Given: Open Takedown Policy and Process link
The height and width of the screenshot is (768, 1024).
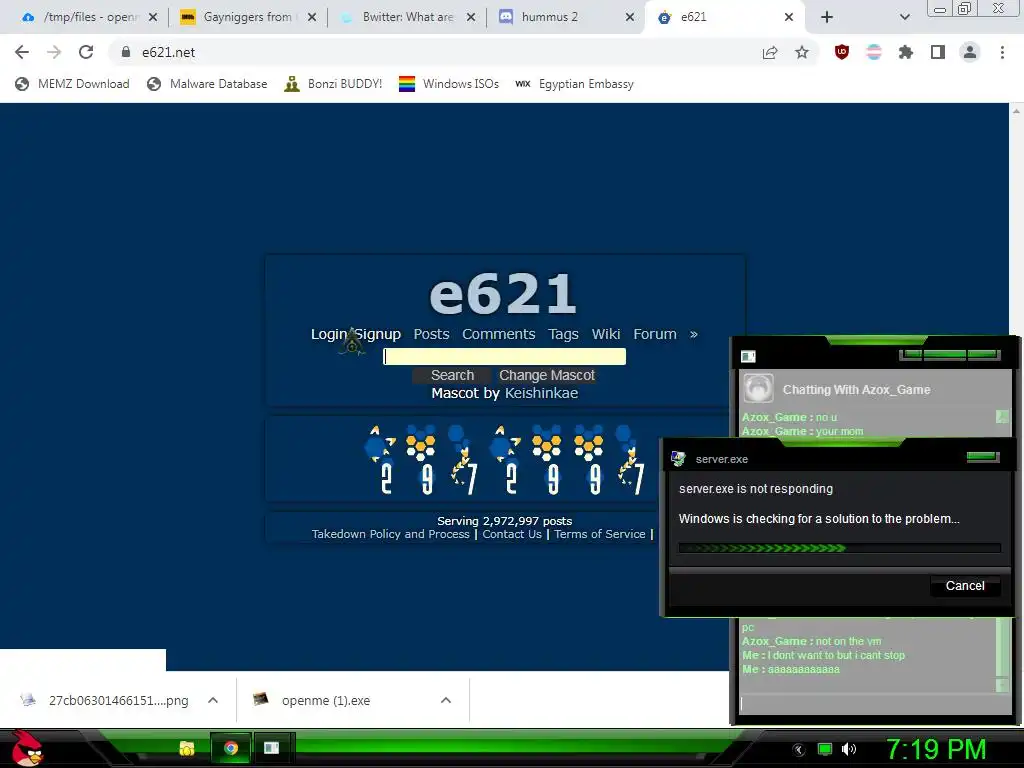Looking at the screenshot, I should (x=391, y=534).
